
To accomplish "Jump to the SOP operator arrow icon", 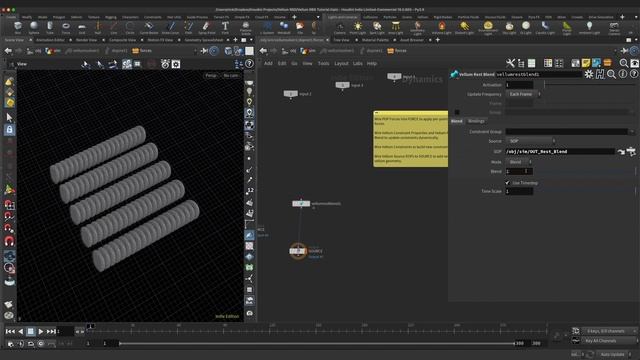I will 621,151.
